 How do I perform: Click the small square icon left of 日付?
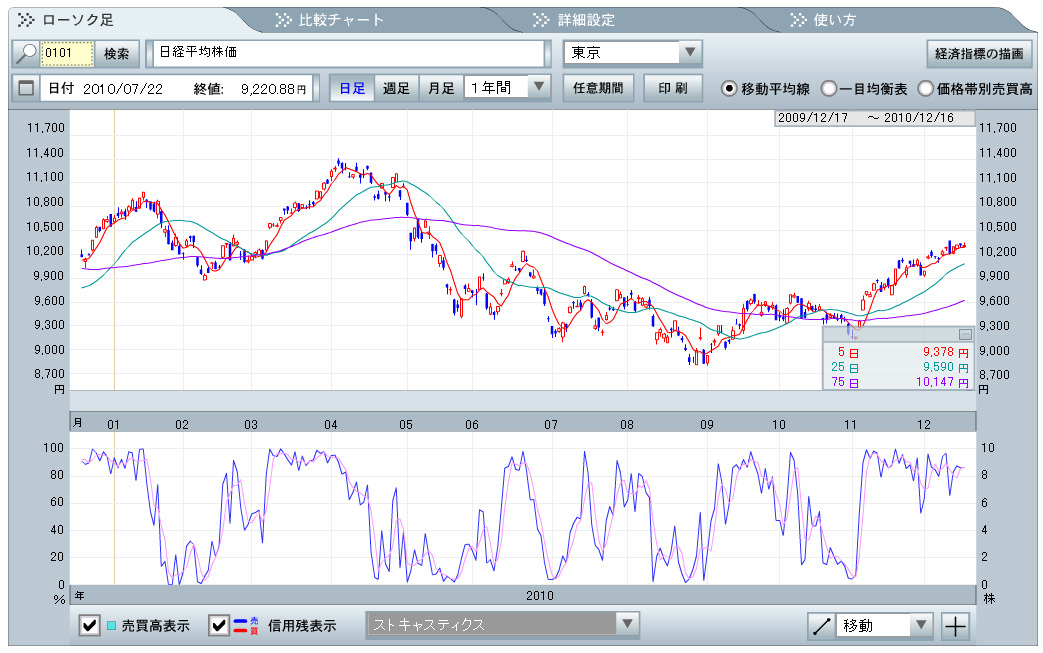pos(26,88)
